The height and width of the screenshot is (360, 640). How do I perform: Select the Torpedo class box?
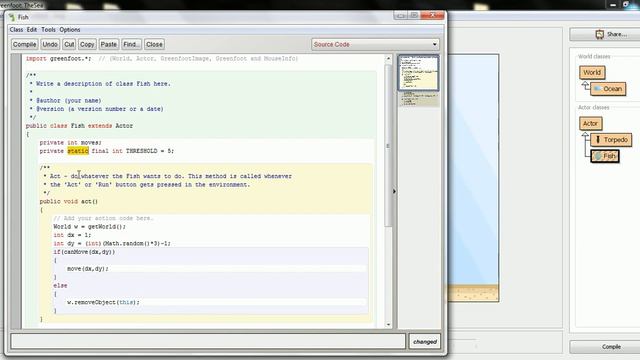tap(611, 140)
